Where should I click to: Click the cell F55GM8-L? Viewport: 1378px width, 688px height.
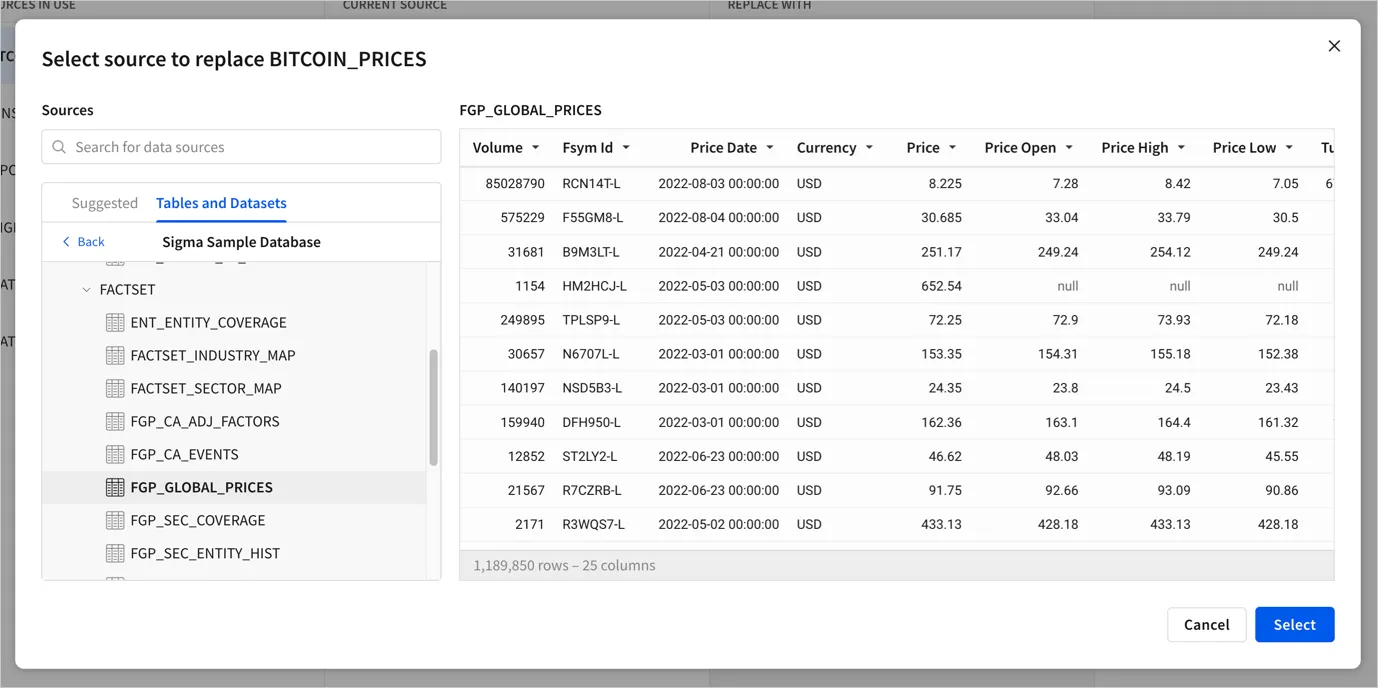pos(593,218)
